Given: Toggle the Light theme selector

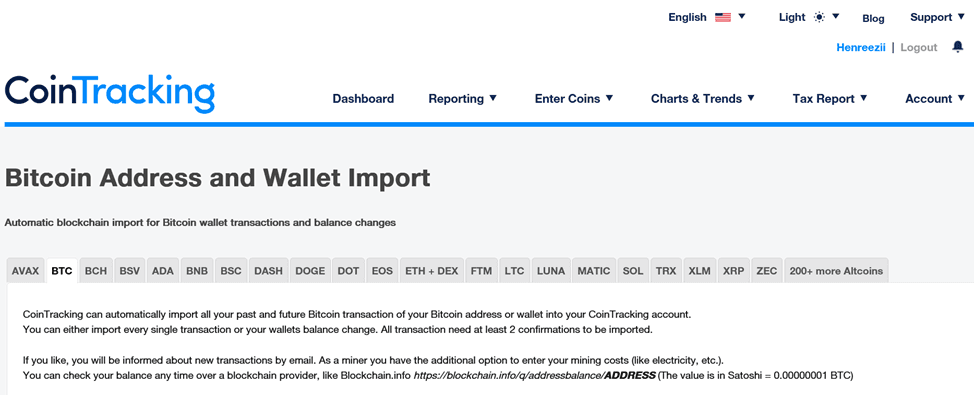Looking at the screenshot, I should pos(807,17).
